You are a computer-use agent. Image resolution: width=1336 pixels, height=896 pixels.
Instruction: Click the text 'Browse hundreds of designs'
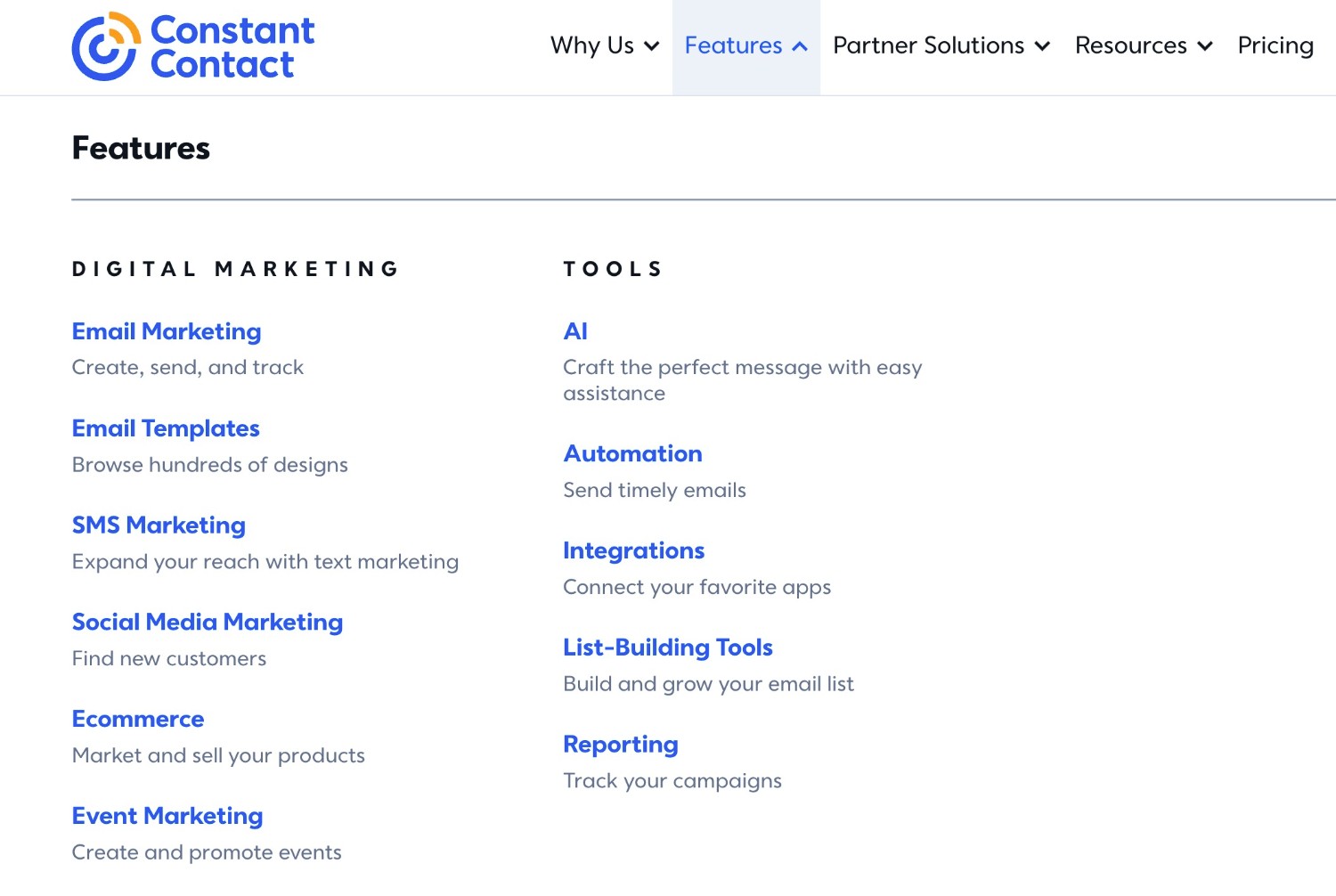(210, 465)
